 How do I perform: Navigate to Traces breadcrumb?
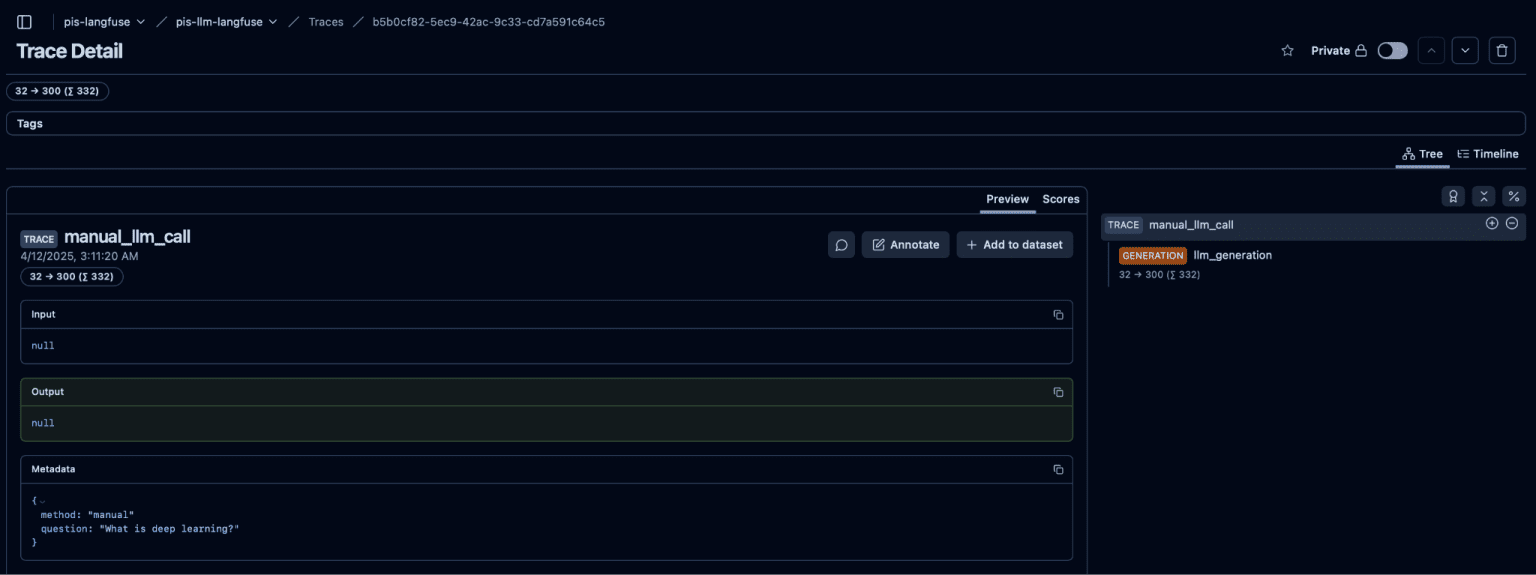pyautogui.click(x=326, y=21)
